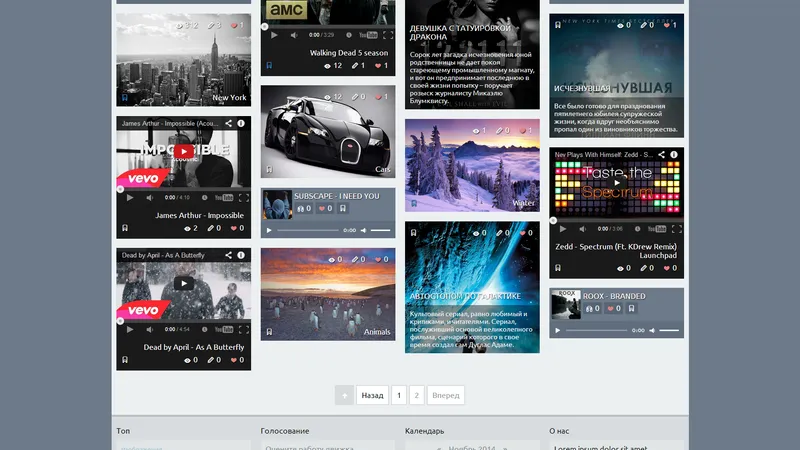Go fullscreen on the James Arthur video
800x450 pixels.
coord(244,197)
